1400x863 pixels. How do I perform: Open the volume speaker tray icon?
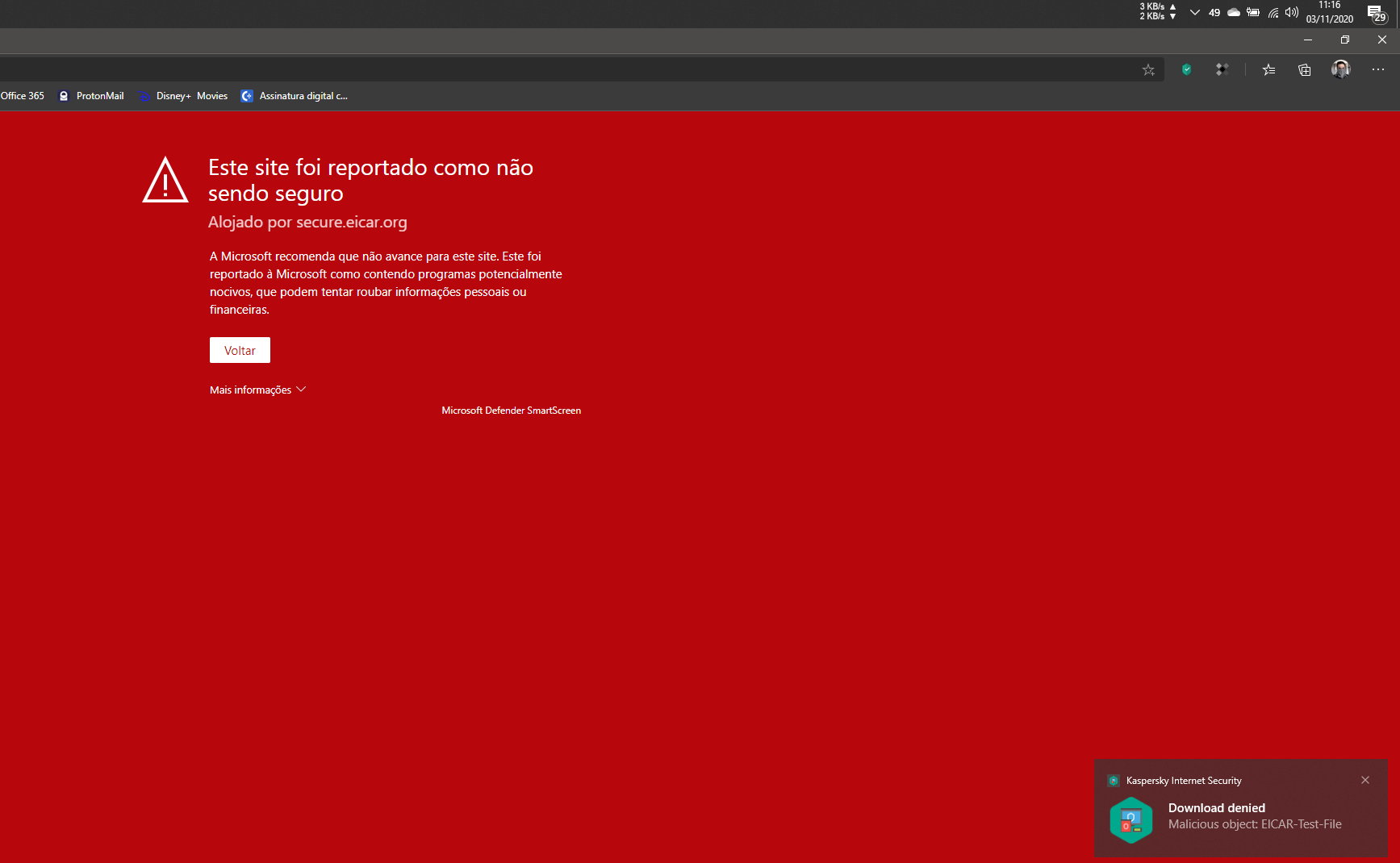(x=1292, y=12)
